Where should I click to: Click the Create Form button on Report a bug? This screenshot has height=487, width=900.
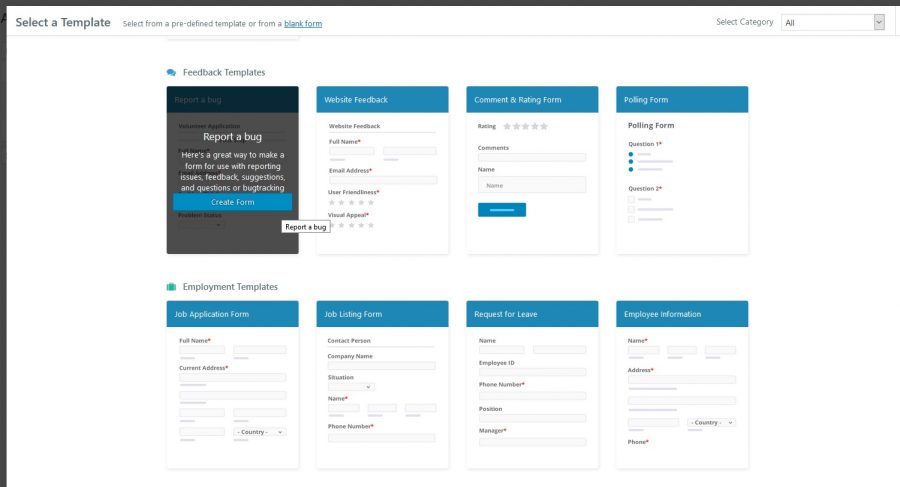click(232, 202)
